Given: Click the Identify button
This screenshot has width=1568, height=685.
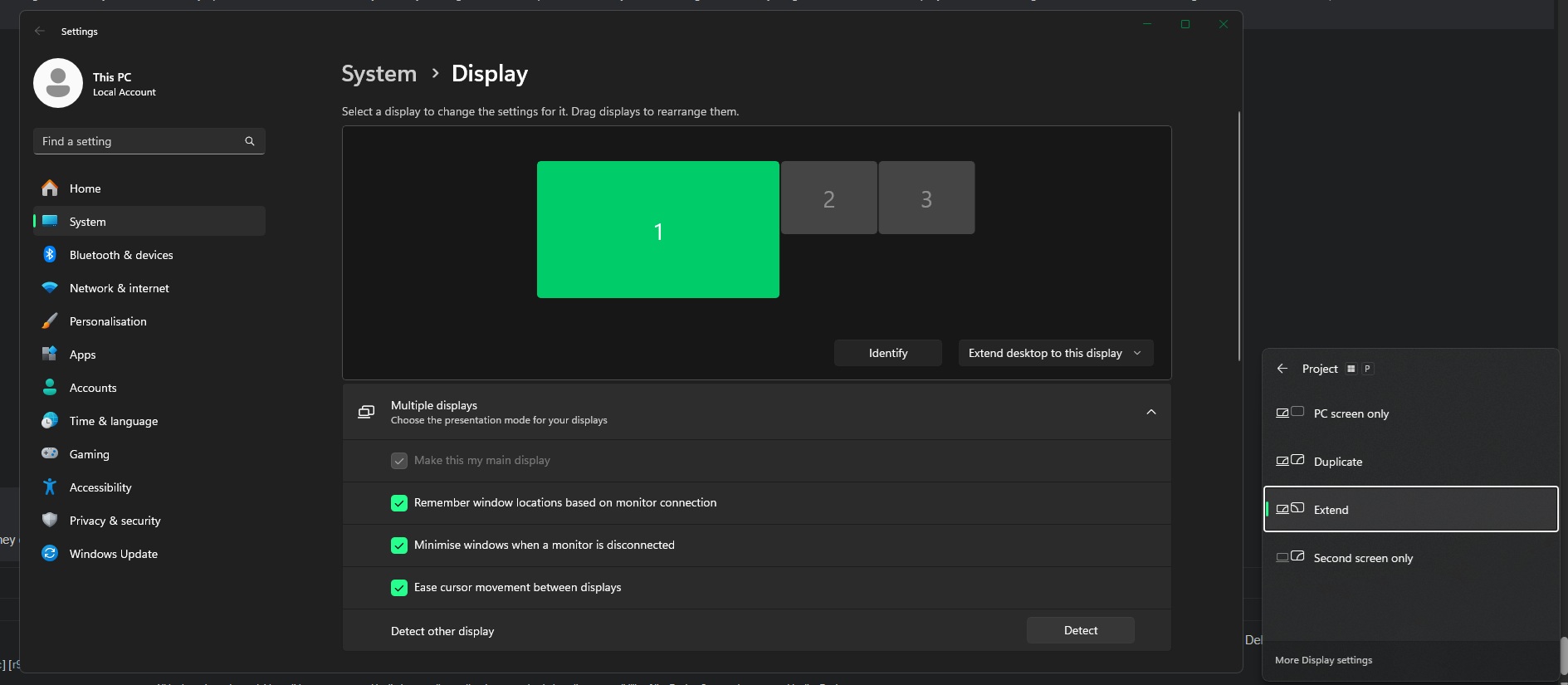Looking at the screenshot, I should click(x=888, y=353).
